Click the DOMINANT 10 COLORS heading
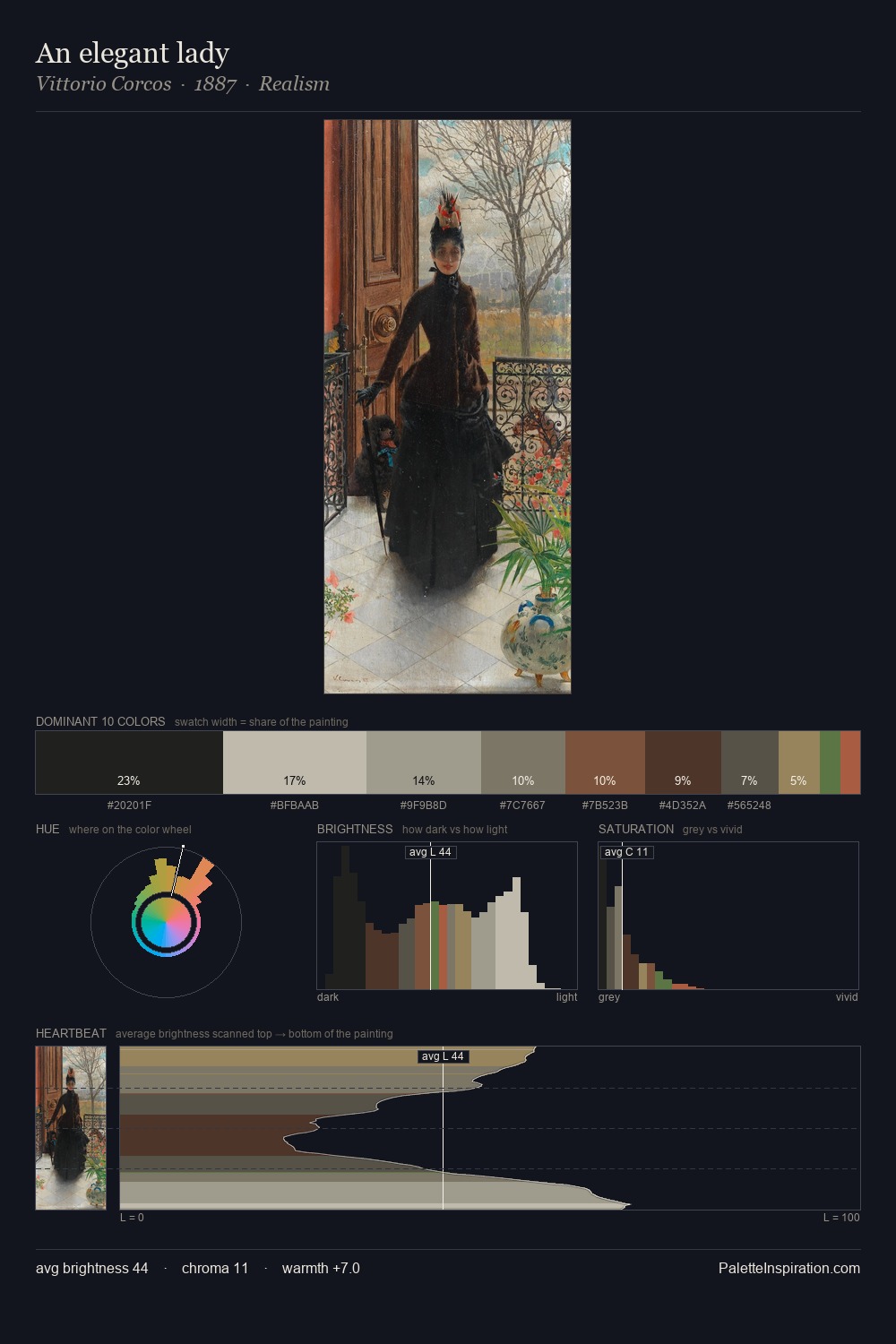 pos(100,721)
